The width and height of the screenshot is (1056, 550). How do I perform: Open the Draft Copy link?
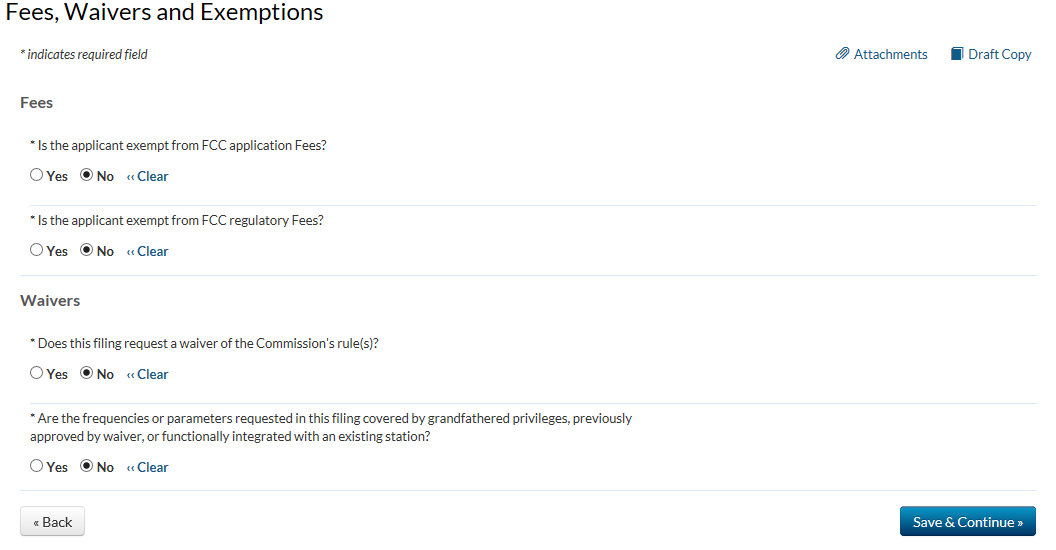(x=999, y=55)
